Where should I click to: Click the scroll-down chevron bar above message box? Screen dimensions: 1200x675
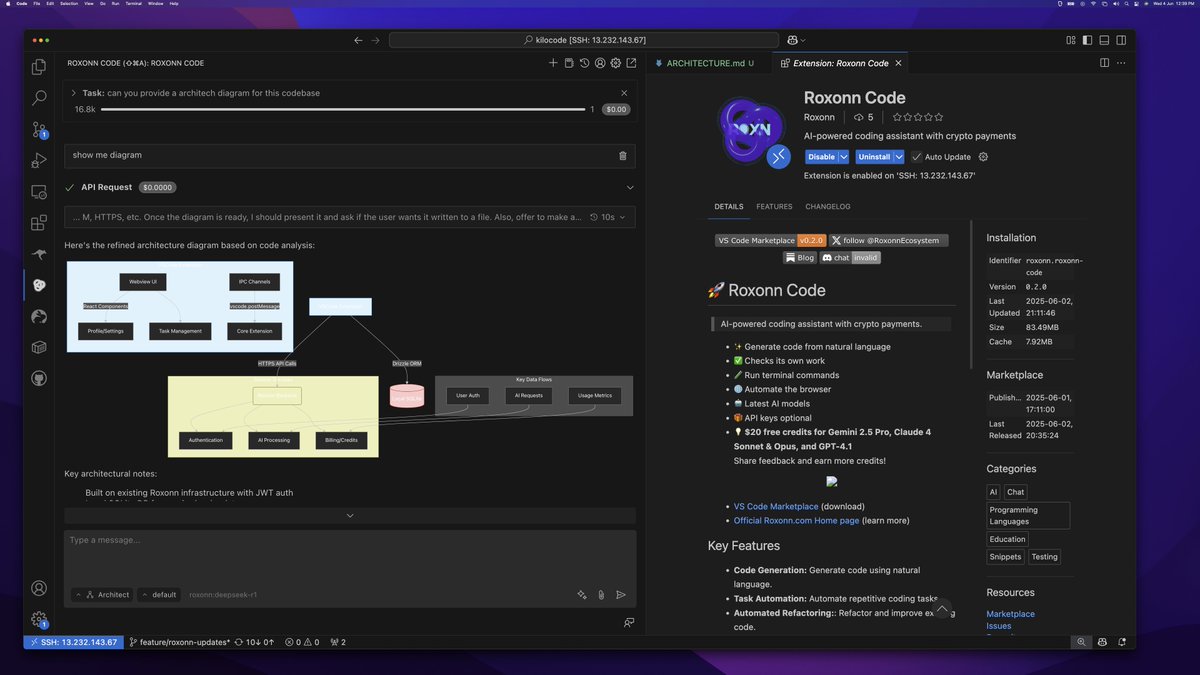(350, 516)
